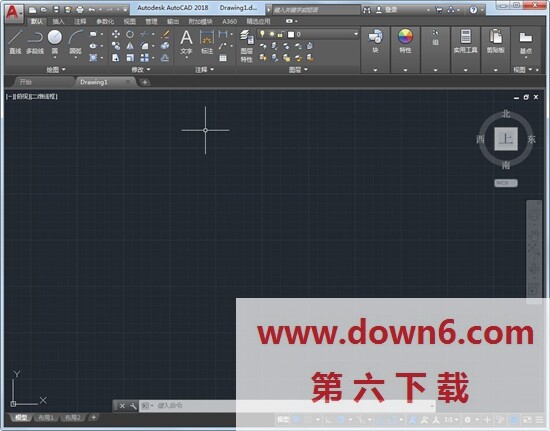Toggle the grid display in status bar
550x431 pixels.
(x=297, y=419)
